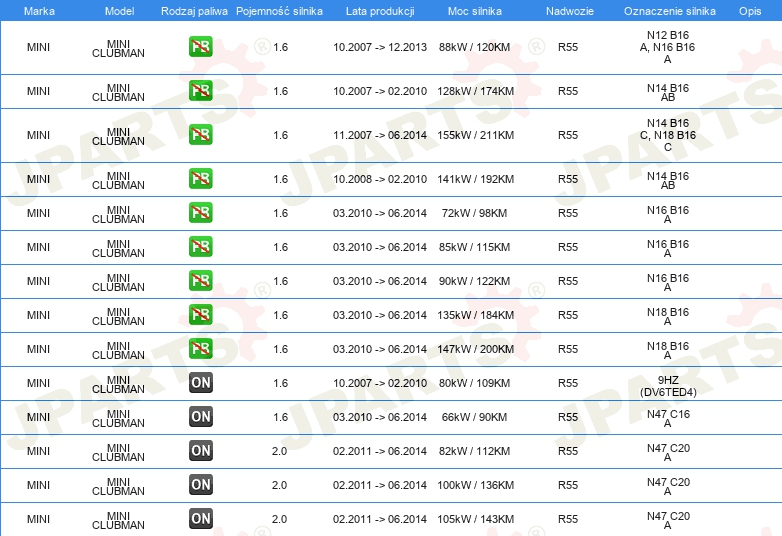Screen dimensions: 782x536
Task: Select the 147kW / 200KM power cell
Action: (x=475, y=349)
